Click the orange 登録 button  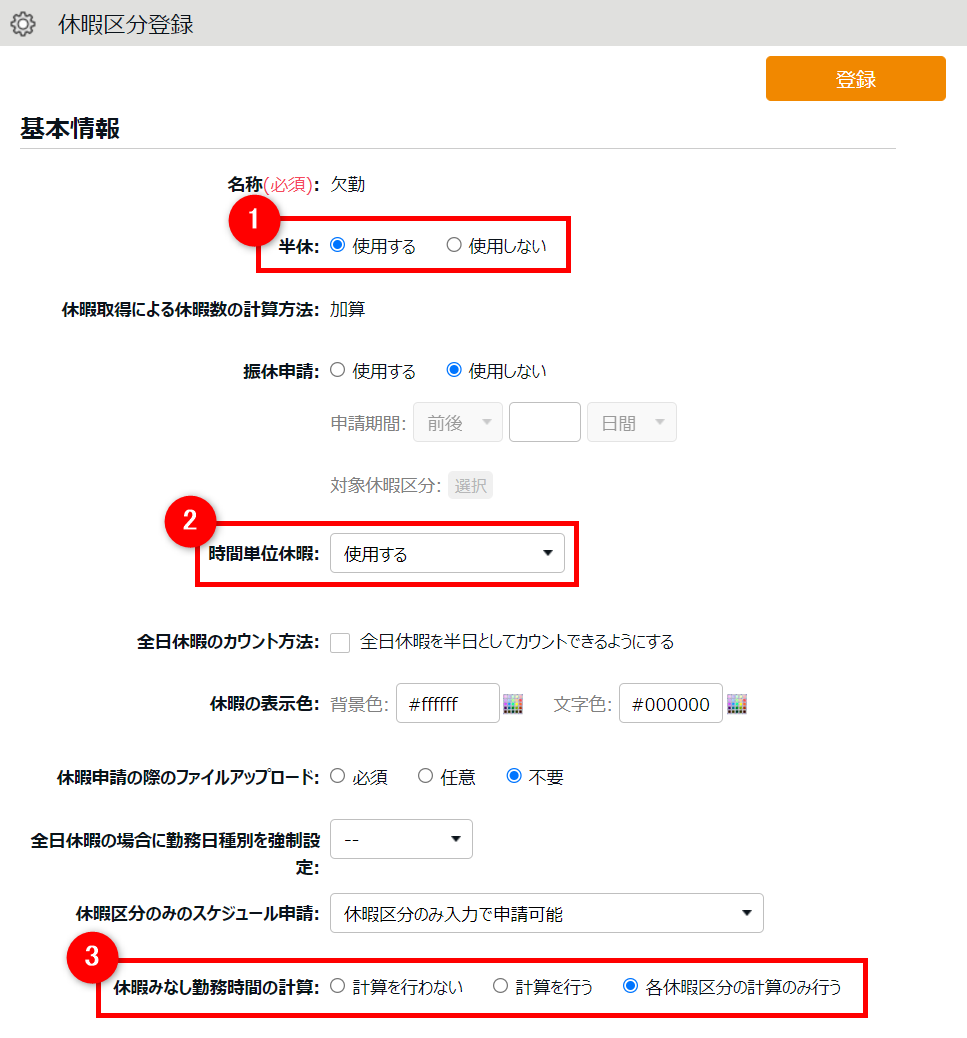(x=855, y=79)
